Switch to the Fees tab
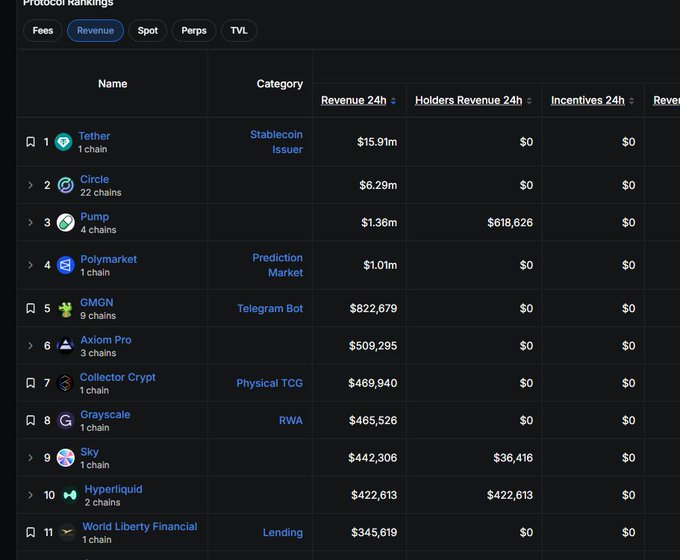 pos(42,31)
